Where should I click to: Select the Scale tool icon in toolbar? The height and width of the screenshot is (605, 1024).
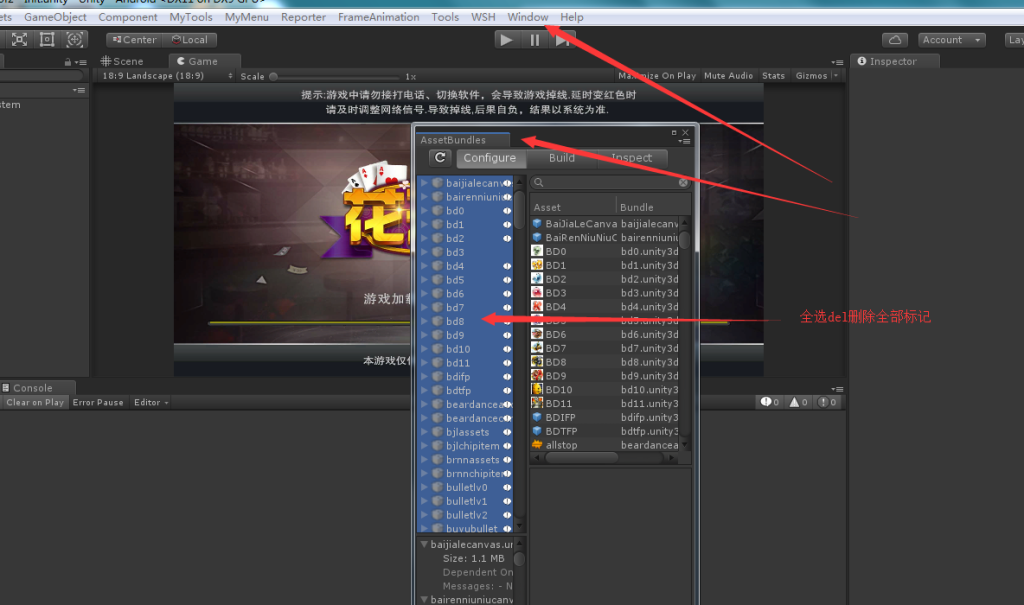[x=20, y=39]
